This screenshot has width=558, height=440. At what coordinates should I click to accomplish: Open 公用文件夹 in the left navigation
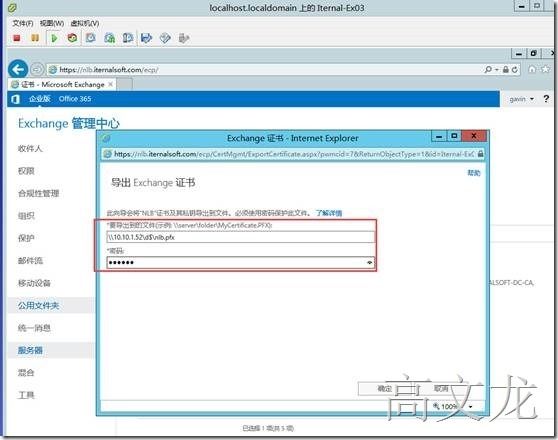[39, 305]
